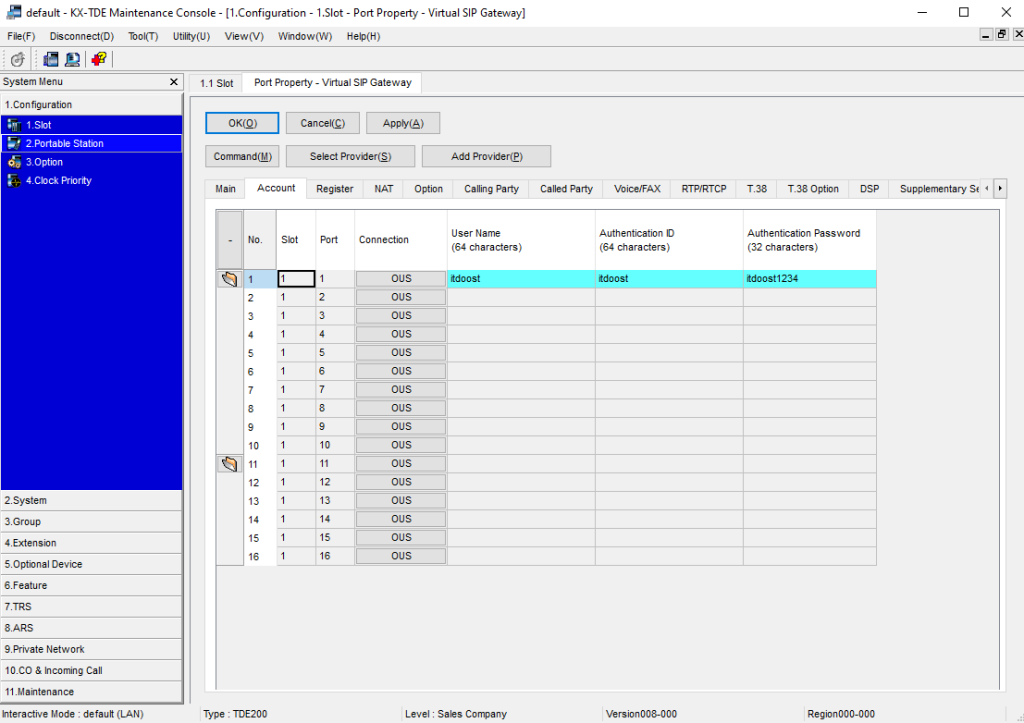Click the table corner '-' select-all header
1024x723 pixels.
coord(229,240)
